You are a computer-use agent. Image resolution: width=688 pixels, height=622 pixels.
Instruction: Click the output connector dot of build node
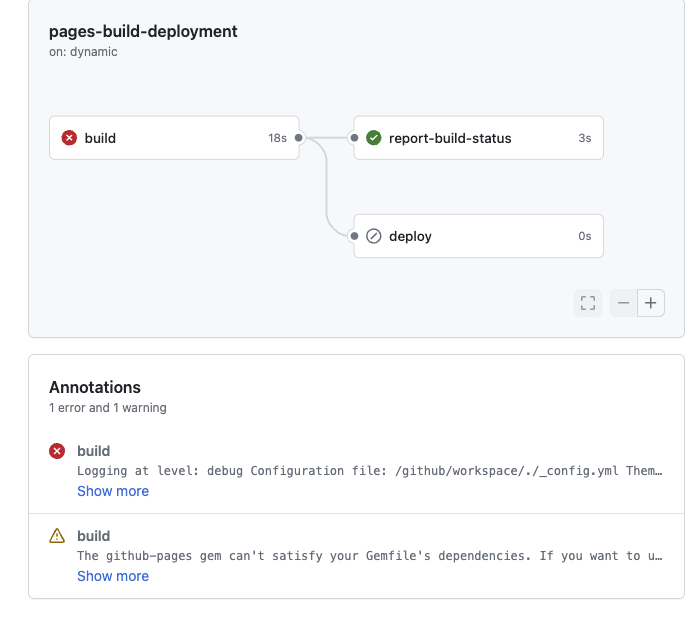point(298,138)
